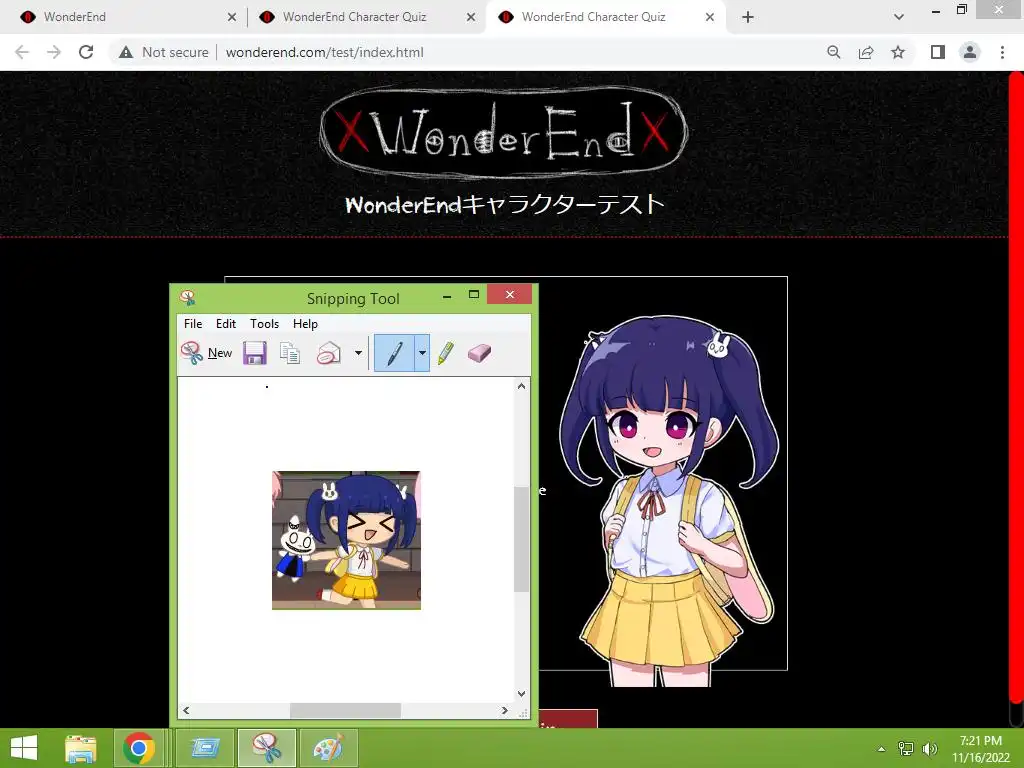Viewport: 1024px width, 768px height.
Task: Click the browser page vertical scrollbar
Action: pyautogui.click(x=1016, y=389)
